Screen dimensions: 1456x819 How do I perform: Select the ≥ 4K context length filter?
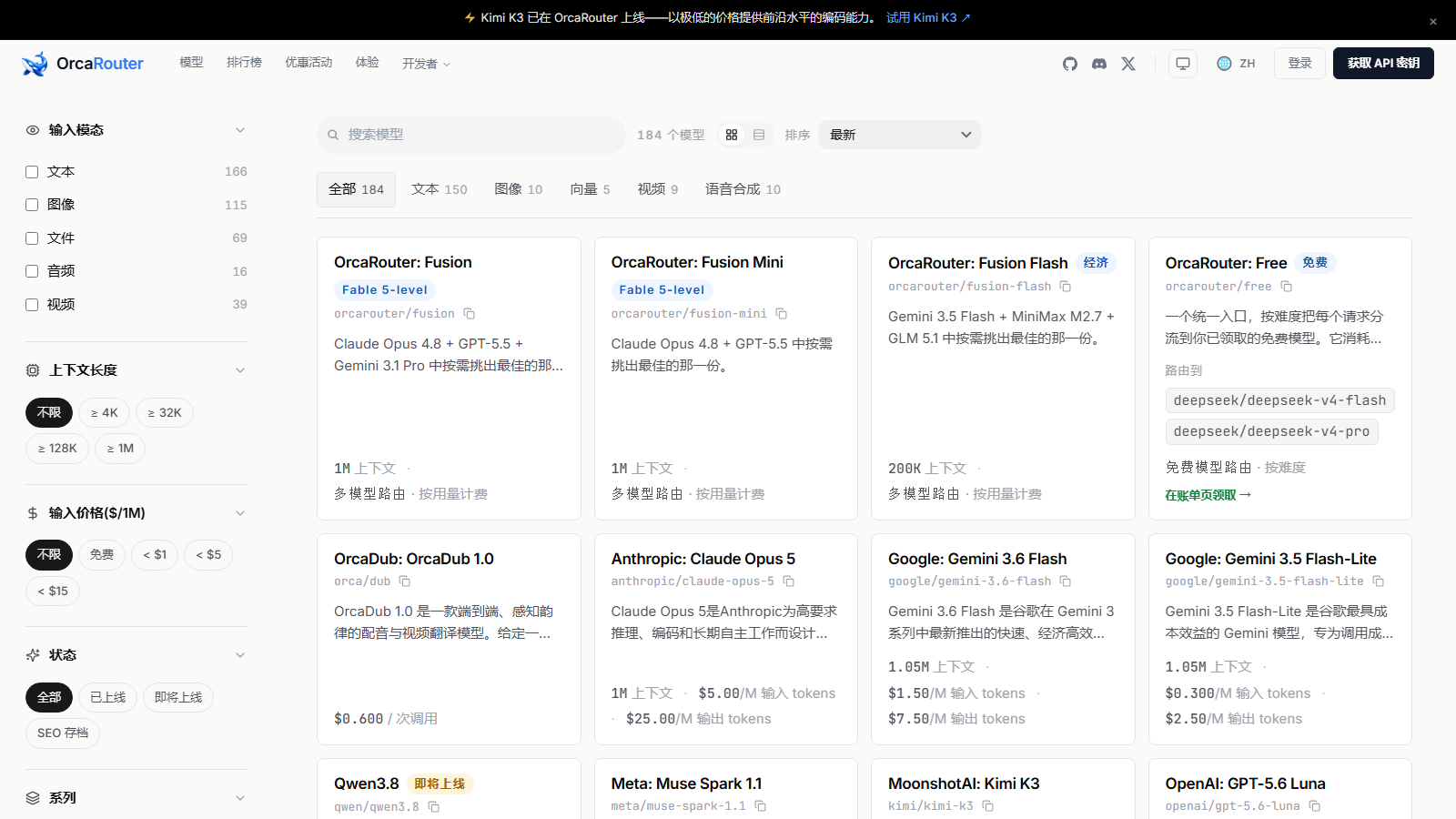coord(105,413)
